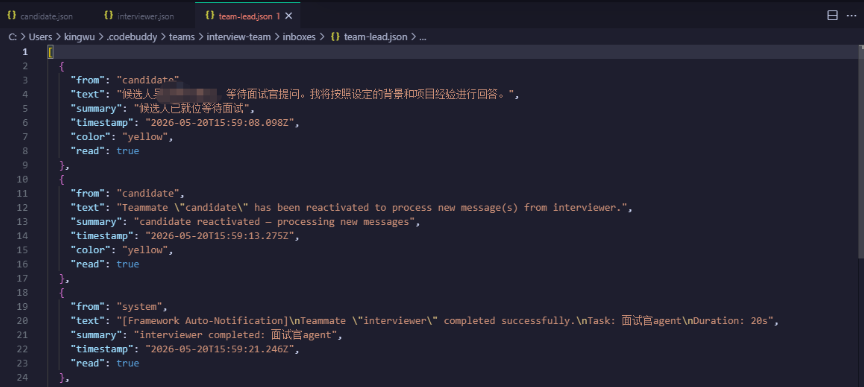Screen dimensions: 864x387
Task: Click the opening brace on line 2
Action: coord(62,66)
